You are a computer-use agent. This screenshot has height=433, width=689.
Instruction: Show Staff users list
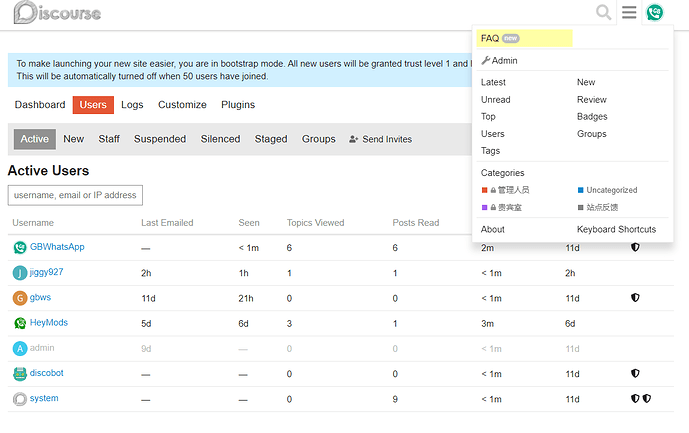109,139
